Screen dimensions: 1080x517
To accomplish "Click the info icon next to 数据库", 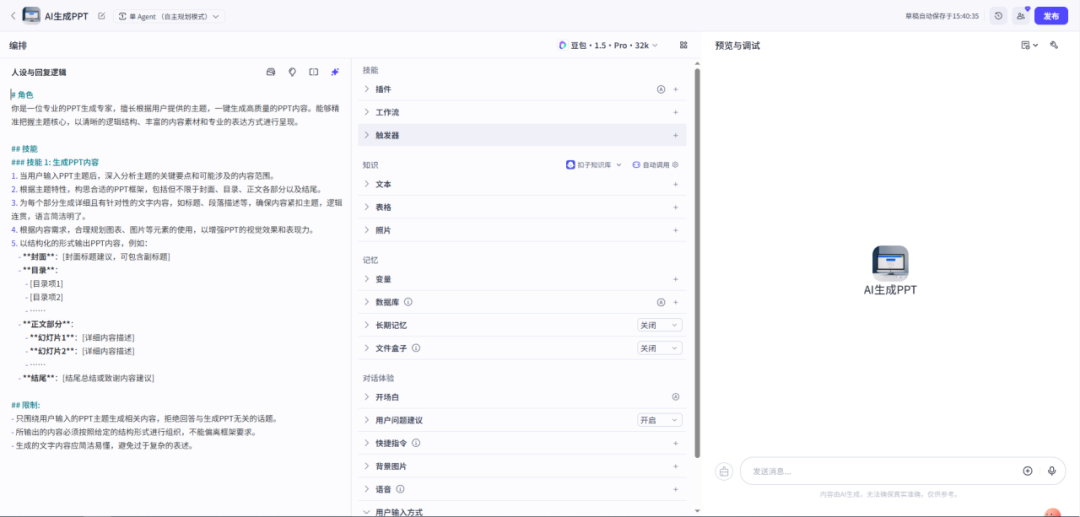I will pyautogui.click(x=408, y=302).
